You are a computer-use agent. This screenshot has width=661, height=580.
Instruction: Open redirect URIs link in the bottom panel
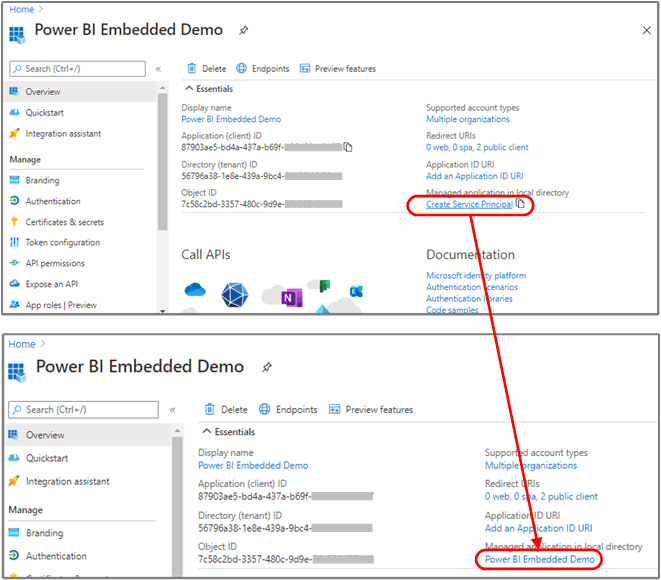[541, 497]
